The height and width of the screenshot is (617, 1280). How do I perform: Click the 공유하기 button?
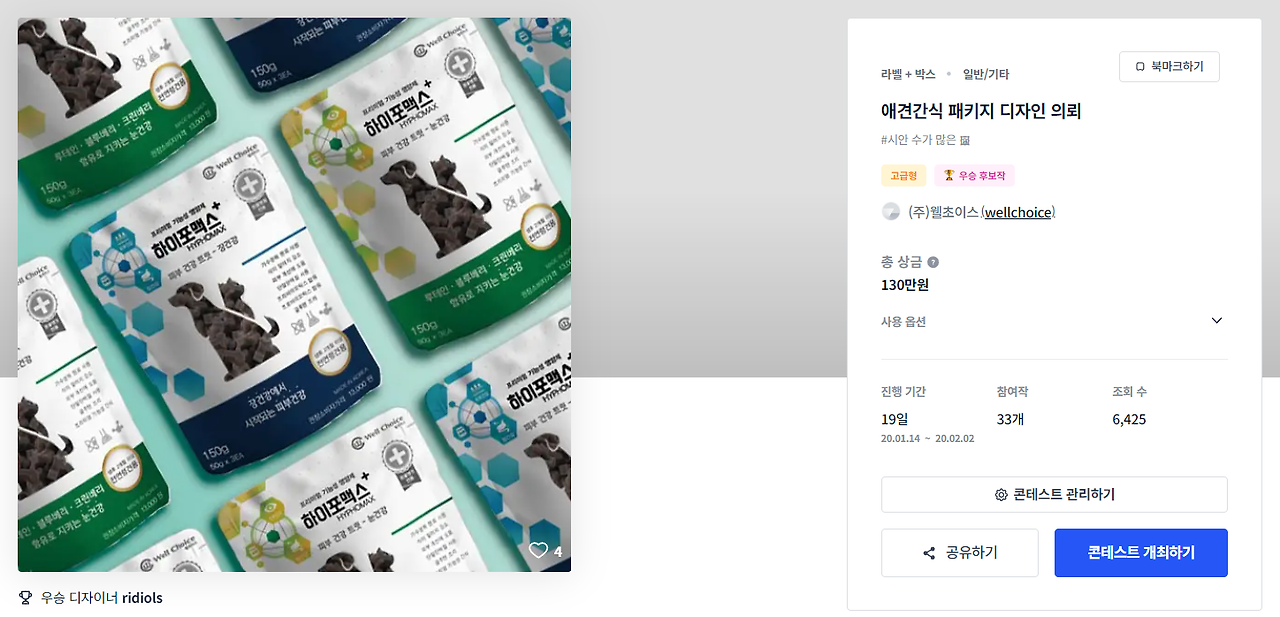pos(960,553)
